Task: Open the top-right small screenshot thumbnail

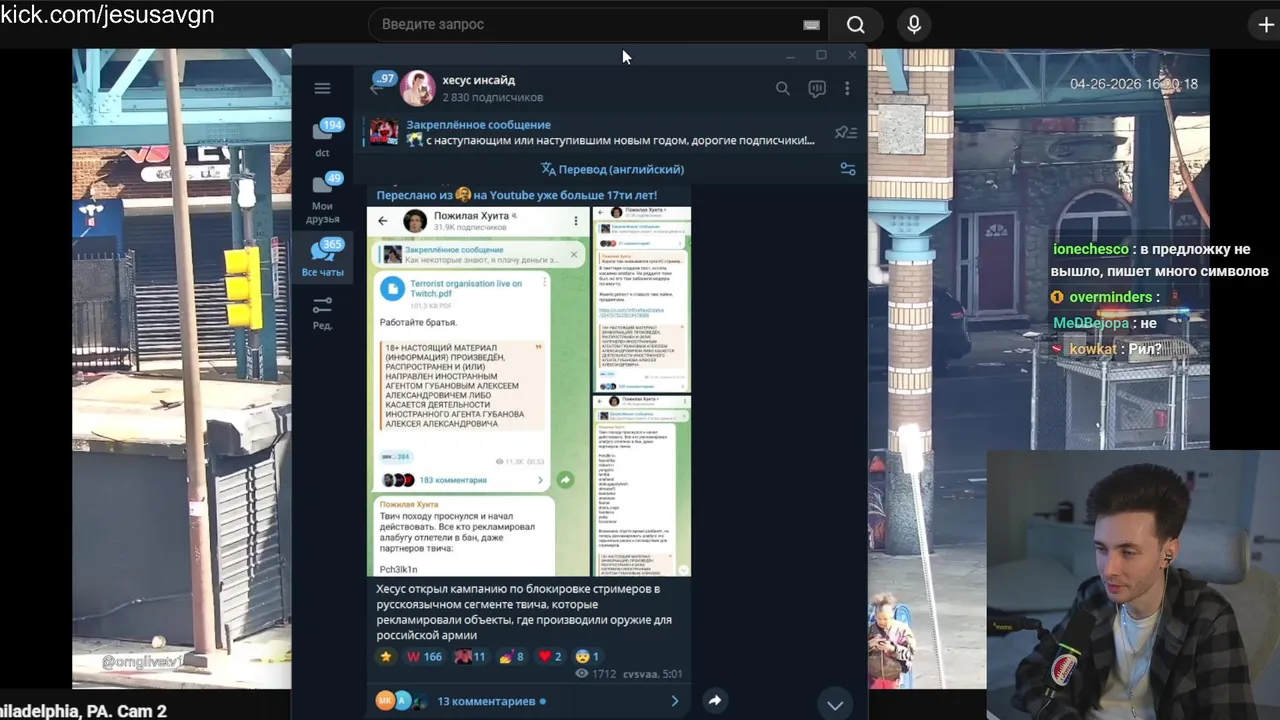Action: pyautogui.click(x=643, y=300)
